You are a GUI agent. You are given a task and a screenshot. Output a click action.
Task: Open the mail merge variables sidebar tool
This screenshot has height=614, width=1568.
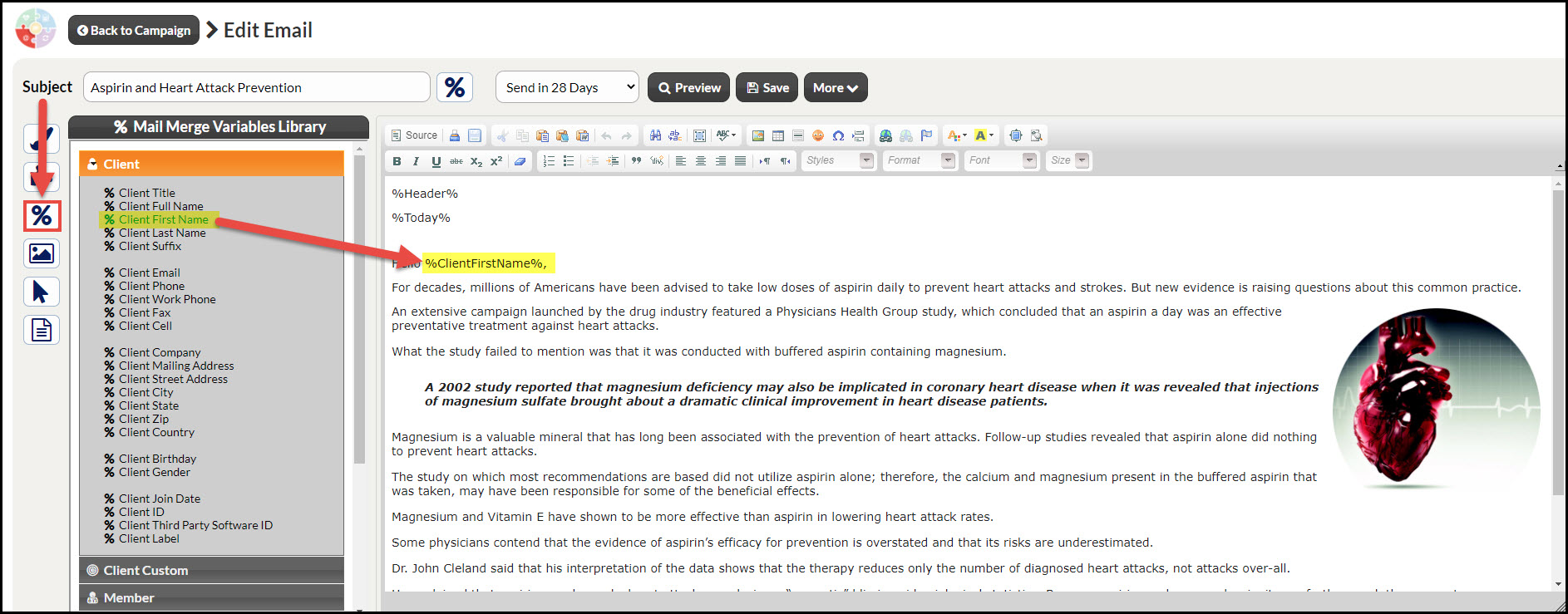(x=42, y=216)
